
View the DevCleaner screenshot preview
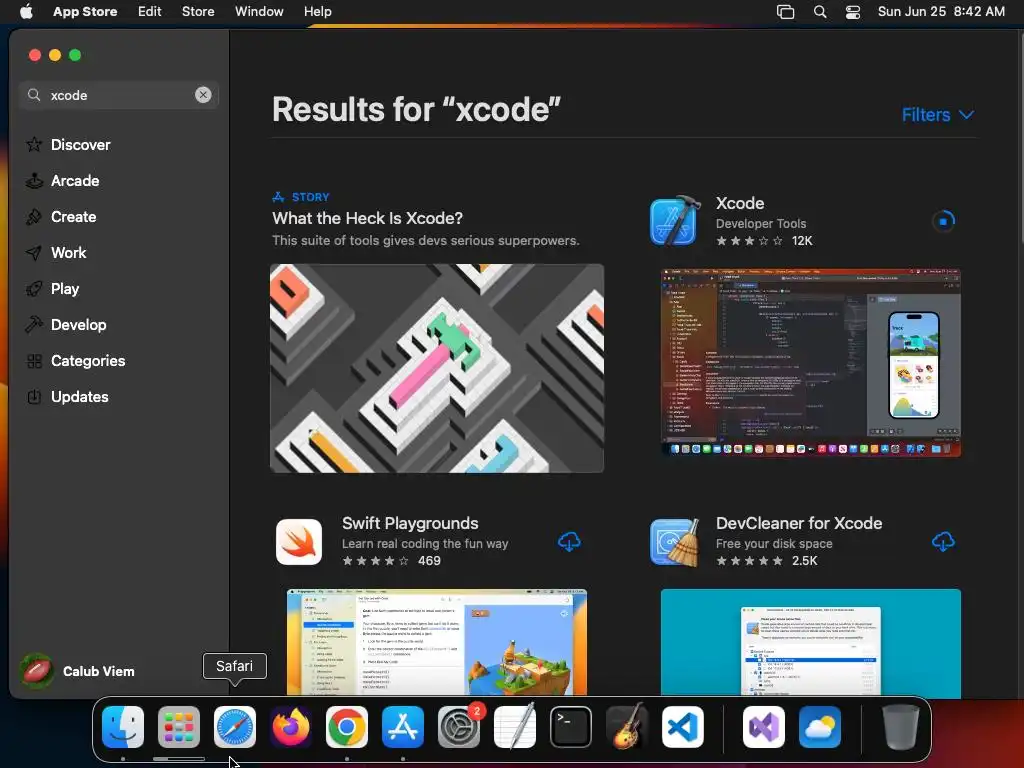pos(810,642)
